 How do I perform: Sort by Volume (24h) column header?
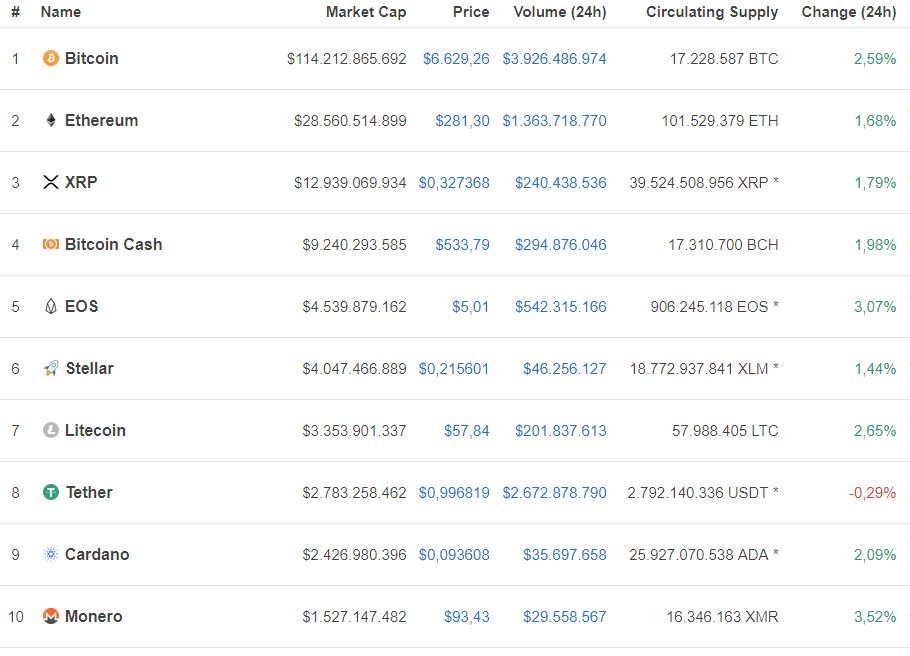tap(559, 12)
